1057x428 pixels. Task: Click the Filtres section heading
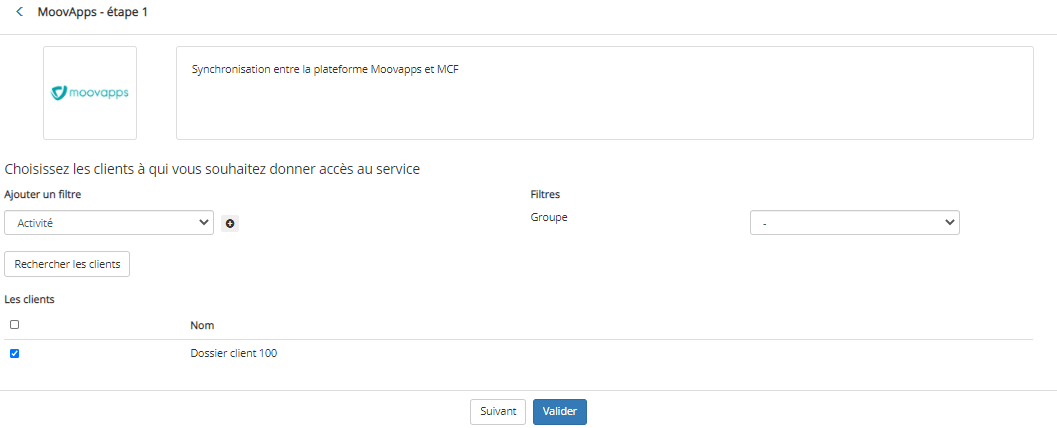[545, 194]
